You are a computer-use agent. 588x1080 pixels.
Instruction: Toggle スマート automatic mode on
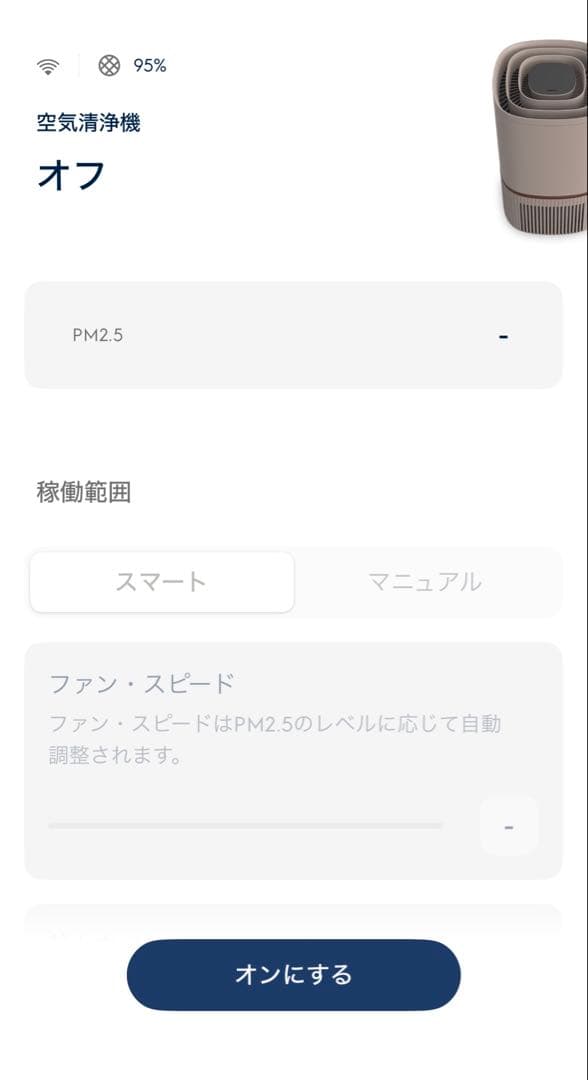click(163, 581)
